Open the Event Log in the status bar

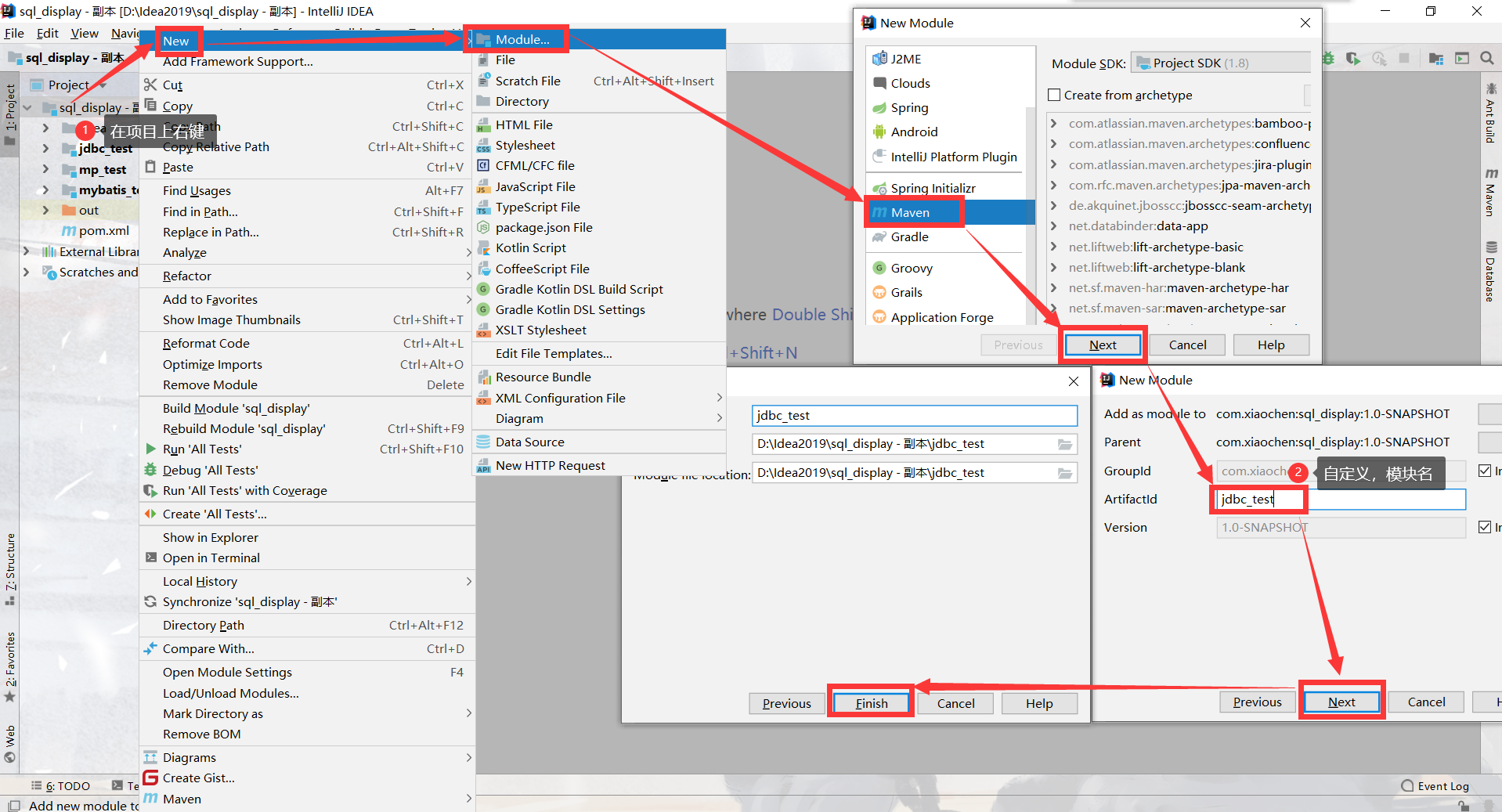coord(1435,786)
